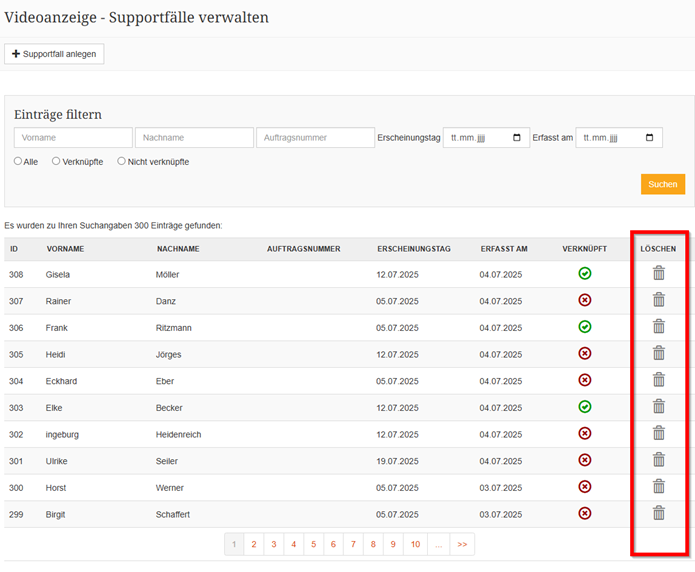The height and width of the screenshot is (572, 695).
Task: Go to results page 6
Action: [x=333, y=544]
